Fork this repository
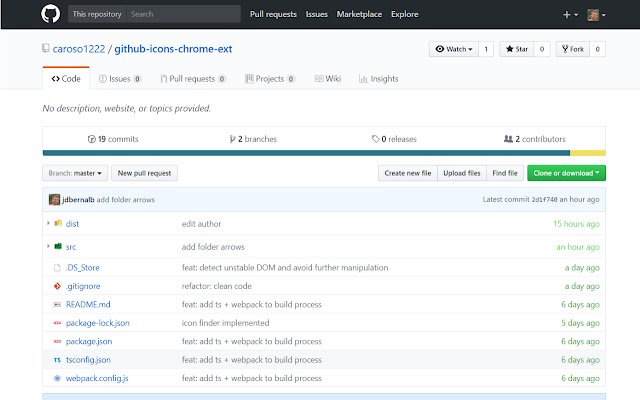Screen dimensions: 640x400 click(x=573, y=49)
